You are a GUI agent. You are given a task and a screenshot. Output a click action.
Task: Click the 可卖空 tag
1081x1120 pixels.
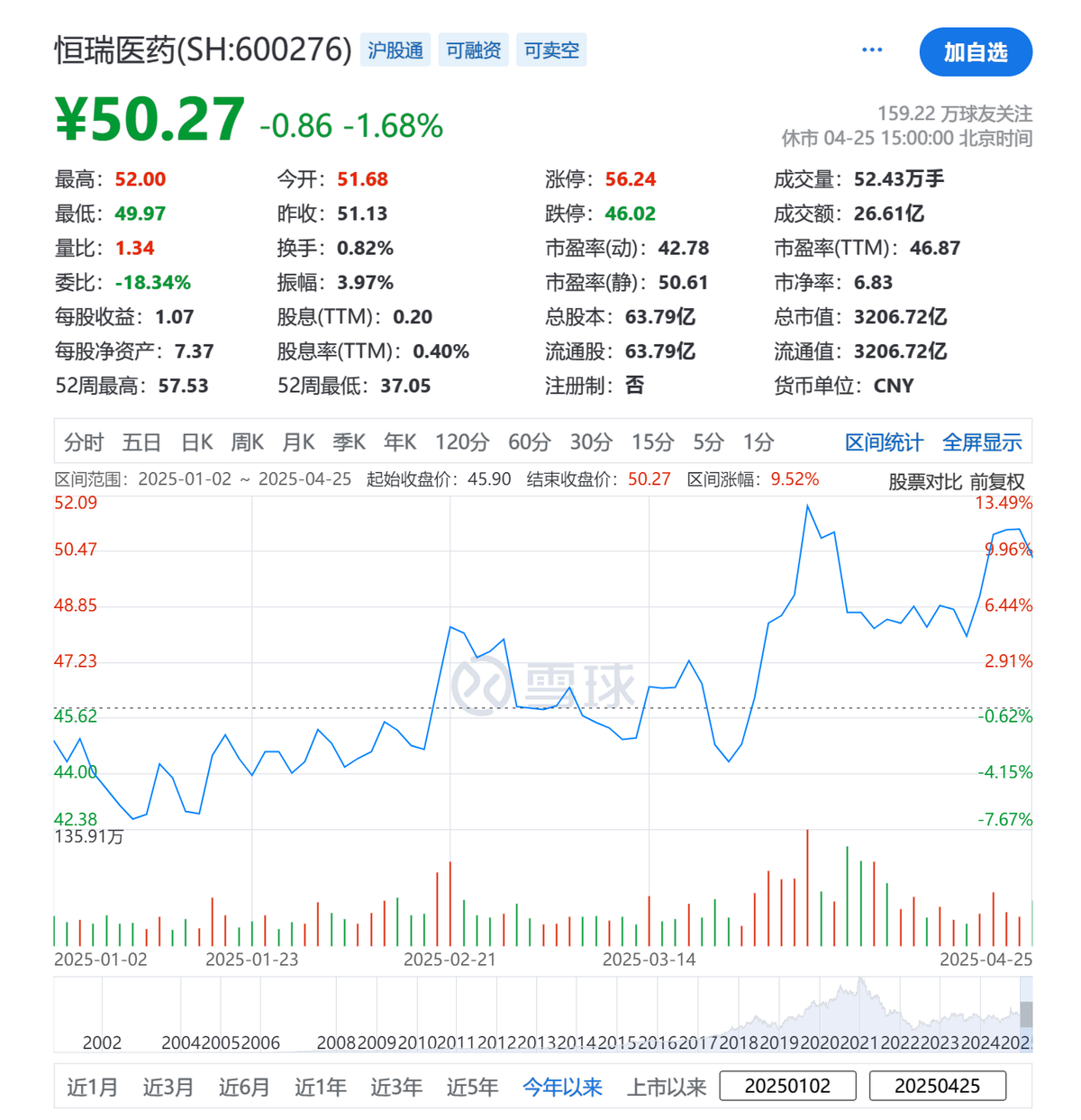coord(551,50)
